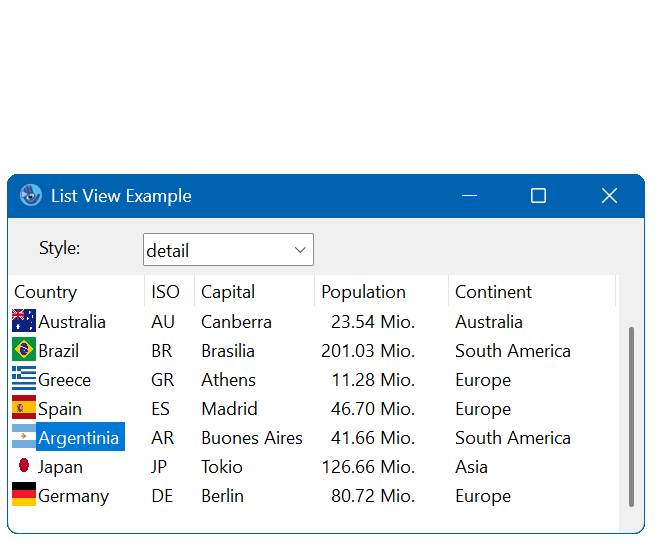Click ISO code JP
Image resolution: width=664 pixels, height=550 pixels.
pos(159,467)
